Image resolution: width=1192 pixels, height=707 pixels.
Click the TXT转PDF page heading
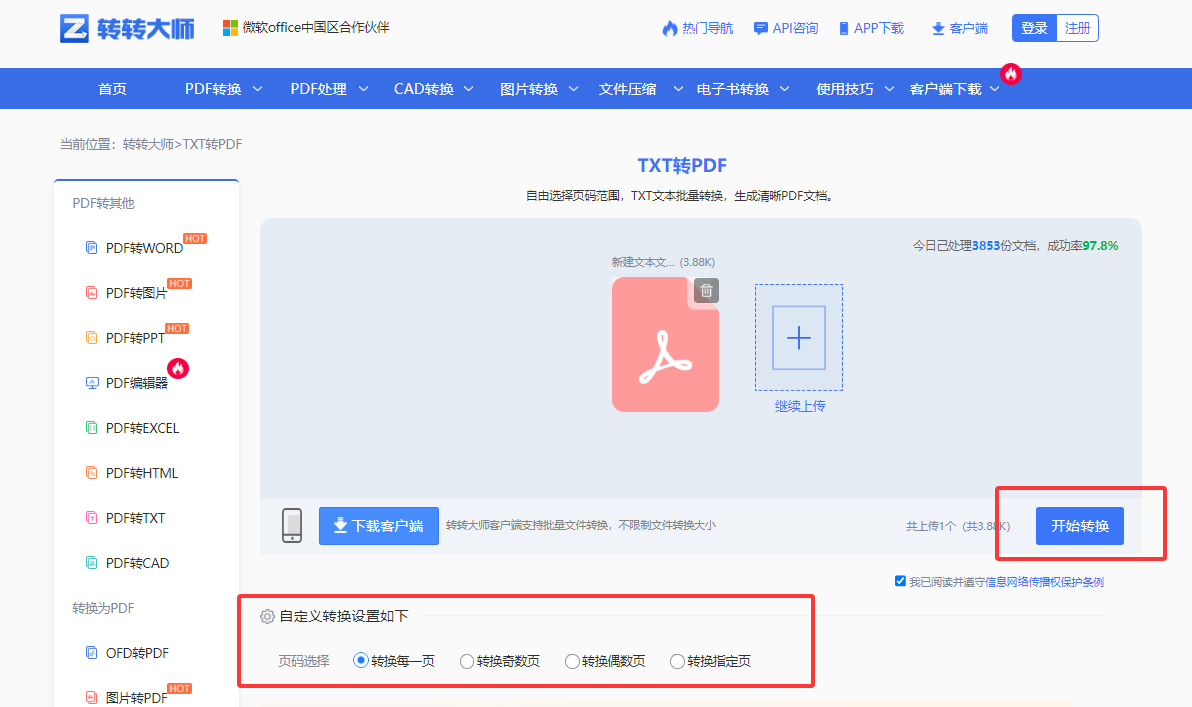tap(682, 166)
